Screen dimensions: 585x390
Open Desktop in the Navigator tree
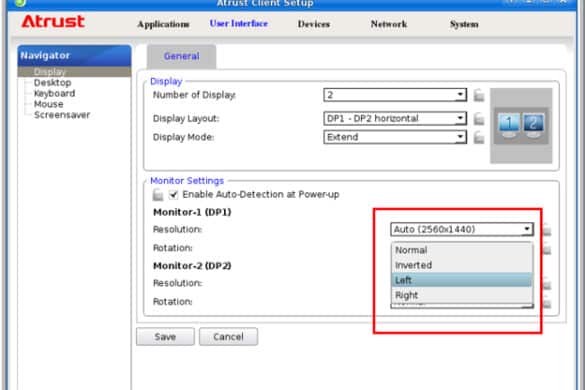52,82
